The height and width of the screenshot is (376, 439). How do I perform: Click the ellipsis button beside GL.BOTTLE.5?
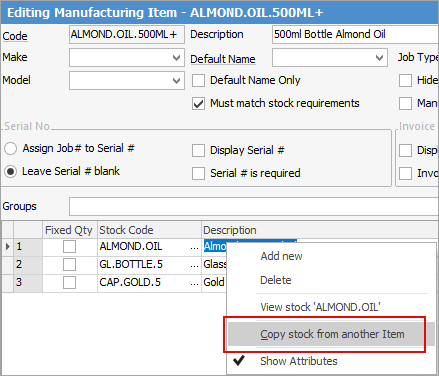point(195,265)
